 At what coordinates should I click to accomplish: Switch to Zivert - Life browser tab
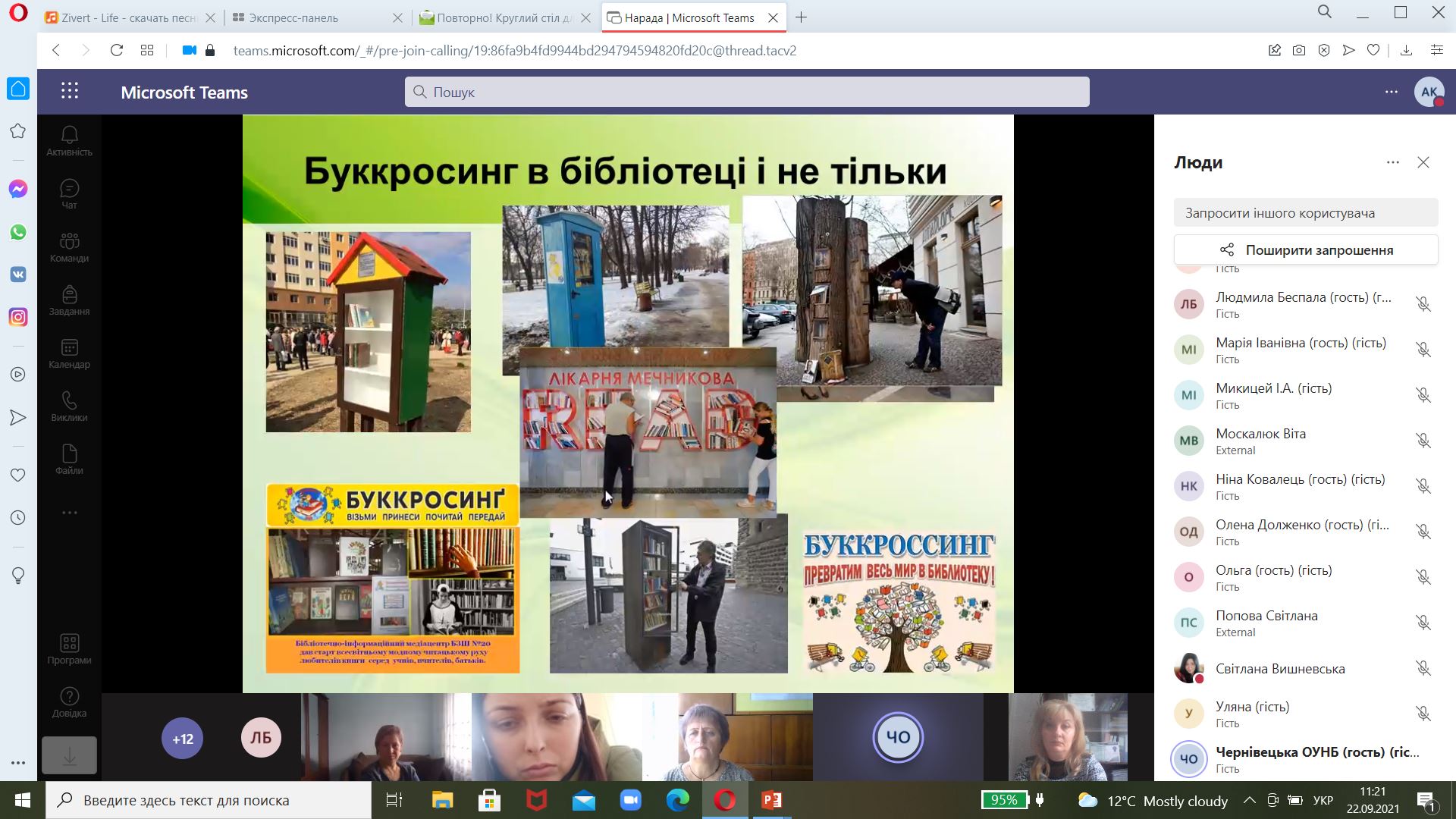click(x=127, y=17)
